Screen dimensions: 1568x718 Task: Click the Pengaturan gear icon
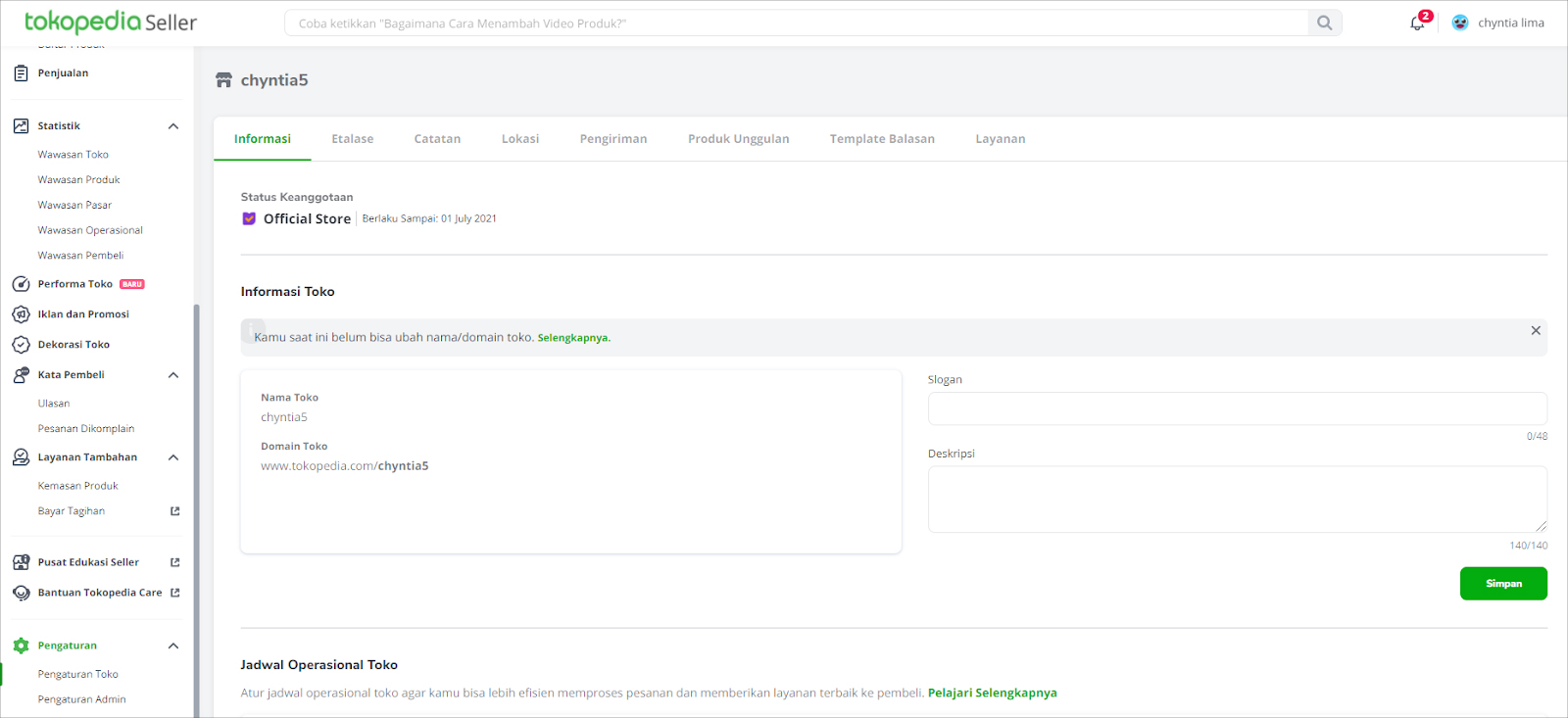click(21, 646)
